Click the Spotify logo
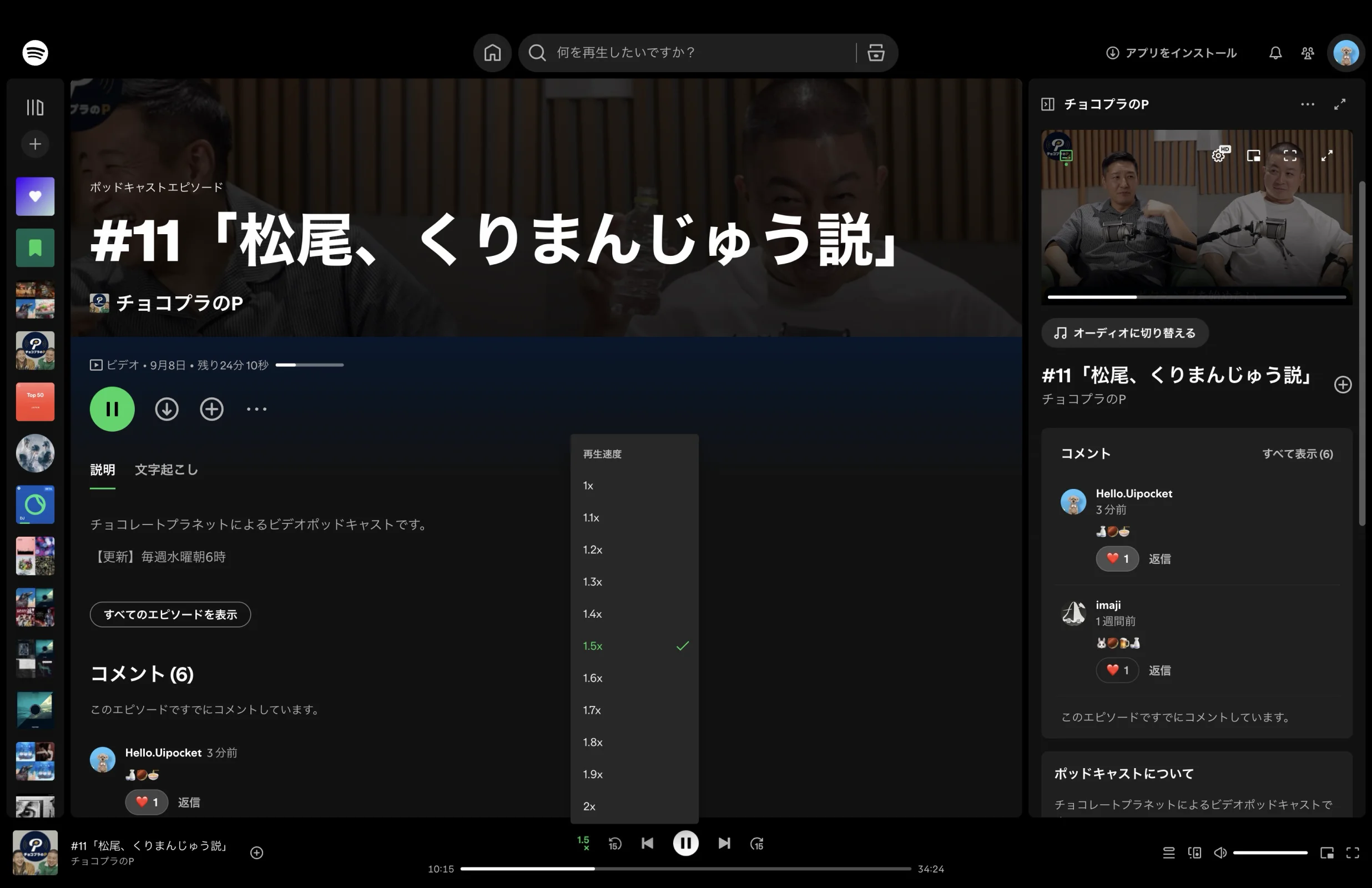 tap(35, 53)
